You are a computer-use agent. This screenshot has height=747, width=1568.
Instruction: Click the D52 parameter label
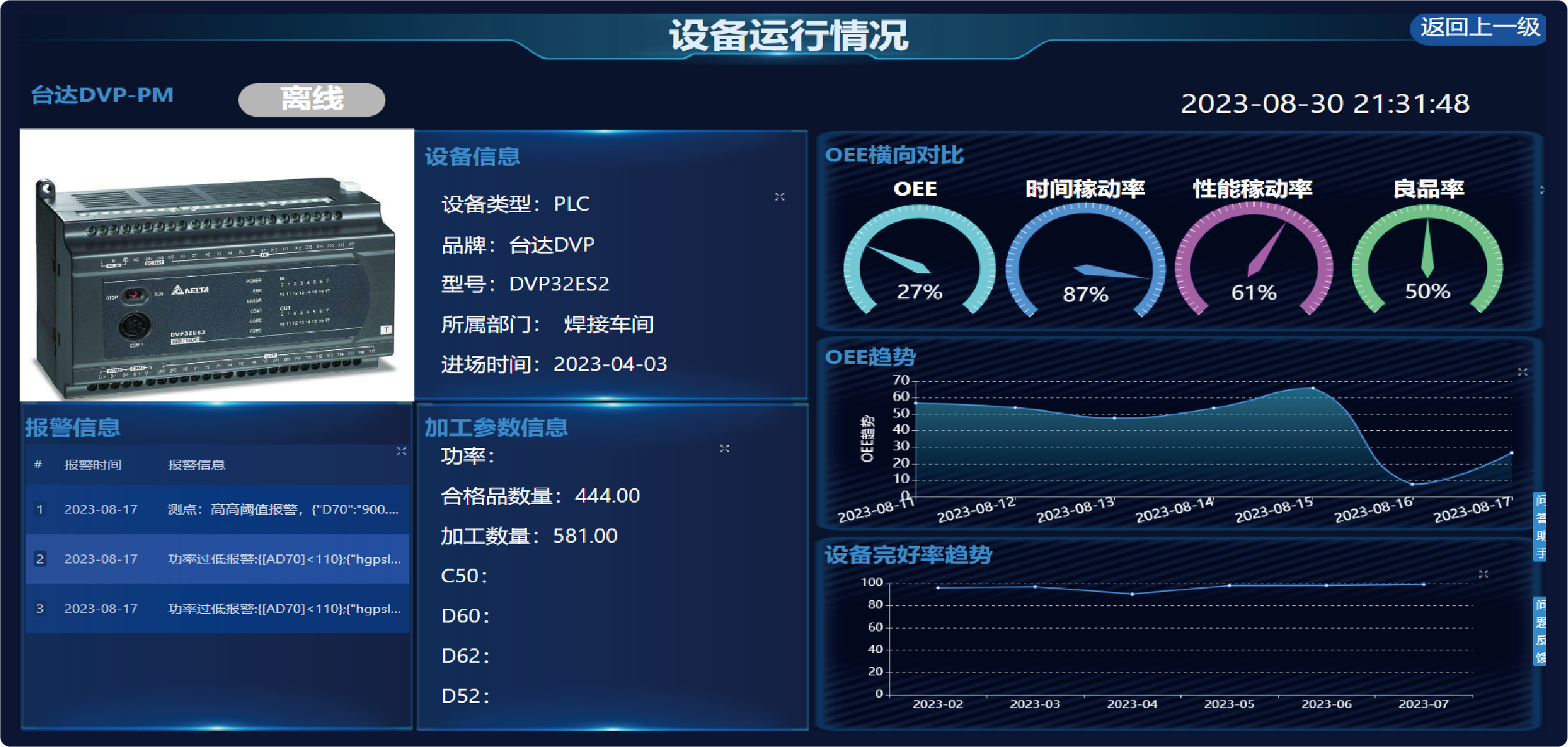pyautogui.click(x=465, y=696)
